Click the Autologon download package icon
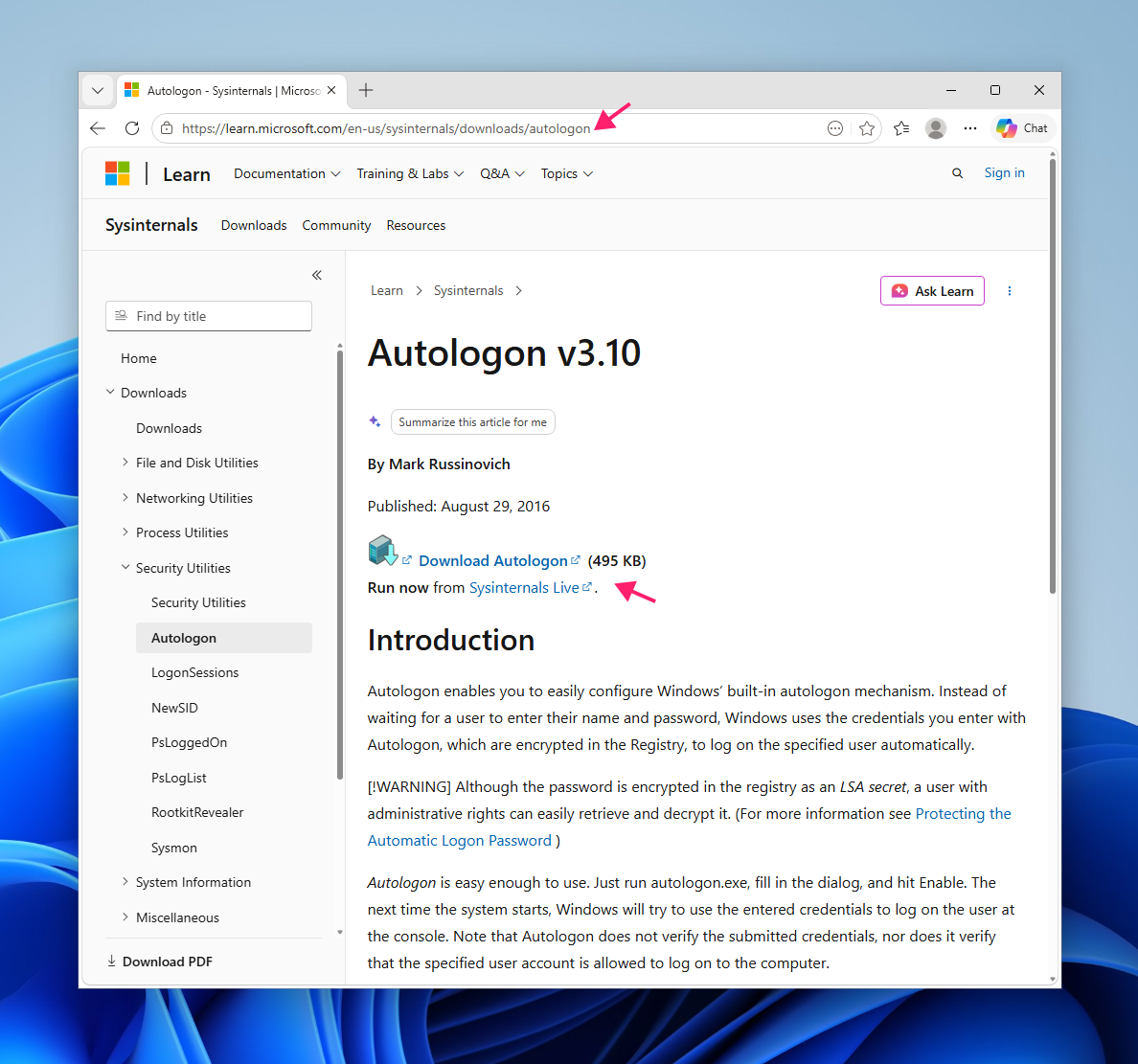The width and height of the screenshot is (1138, 1064). [382, 551]
